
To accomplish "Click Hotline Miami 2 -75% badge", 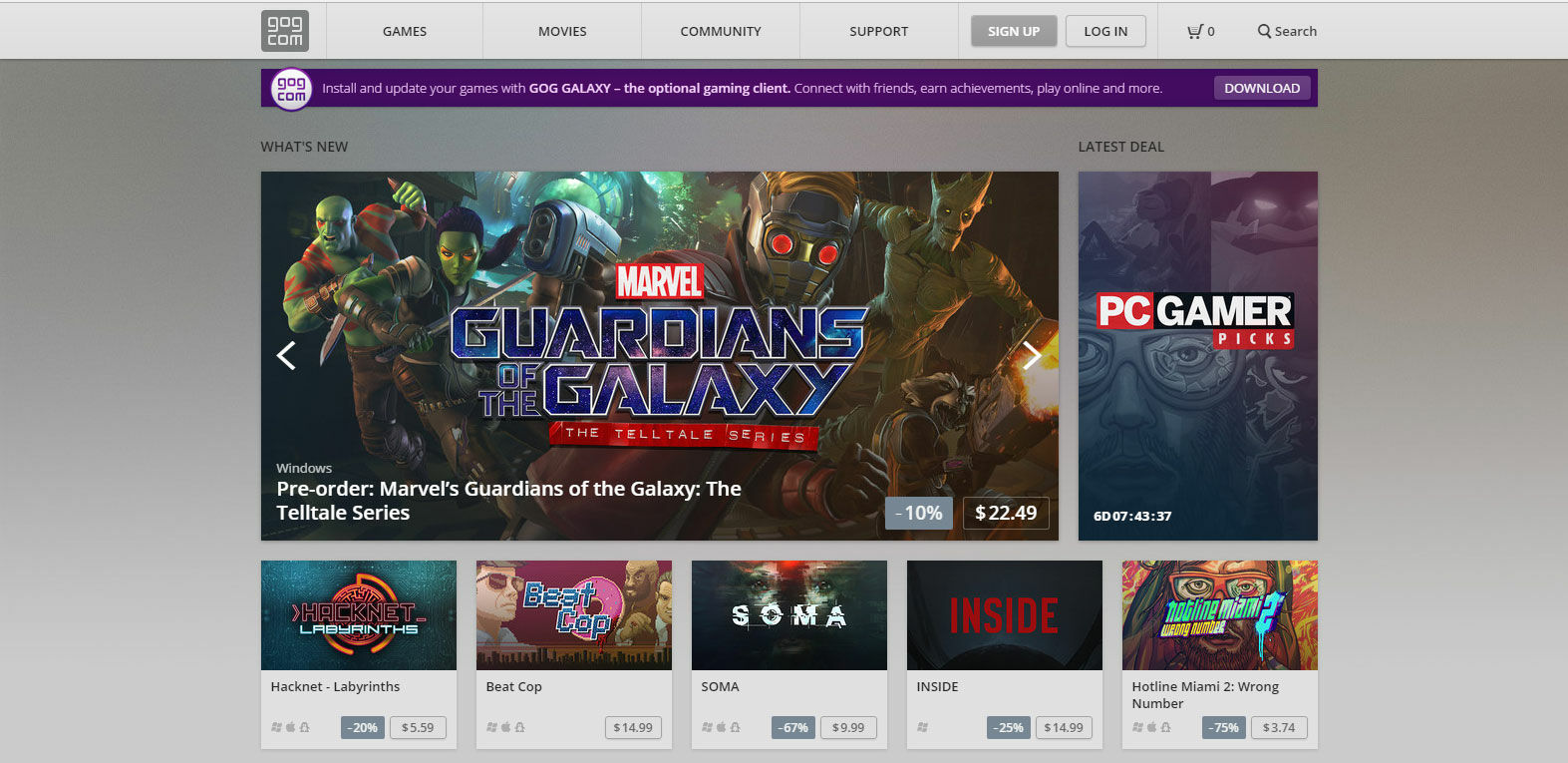I will [x=1224, y=727].
